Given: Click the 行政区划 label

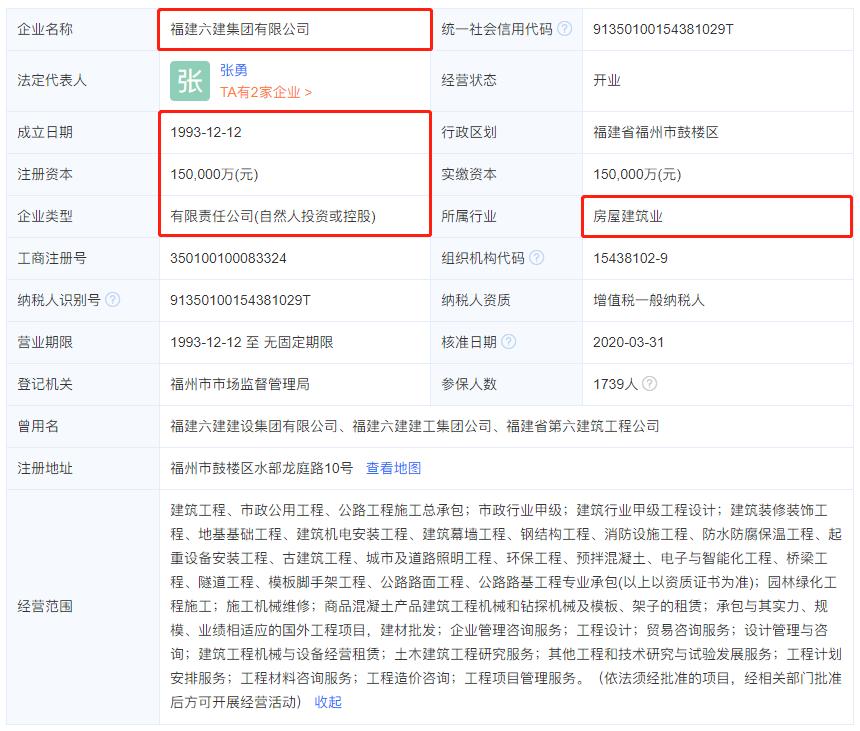Looking at the screenshot, I should pyautogui.click(x=469, y=132).
